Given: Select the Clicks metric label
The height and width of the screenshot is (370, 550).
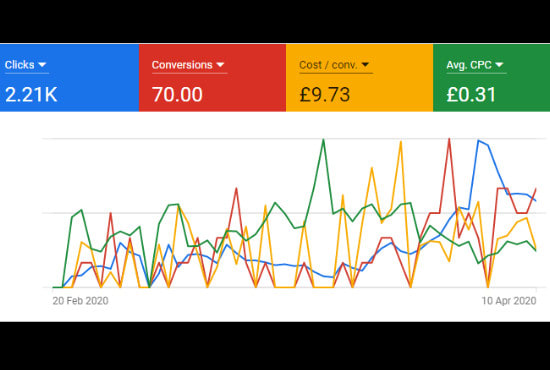Looking at the screenshot, I should click(x=20, y=65).
